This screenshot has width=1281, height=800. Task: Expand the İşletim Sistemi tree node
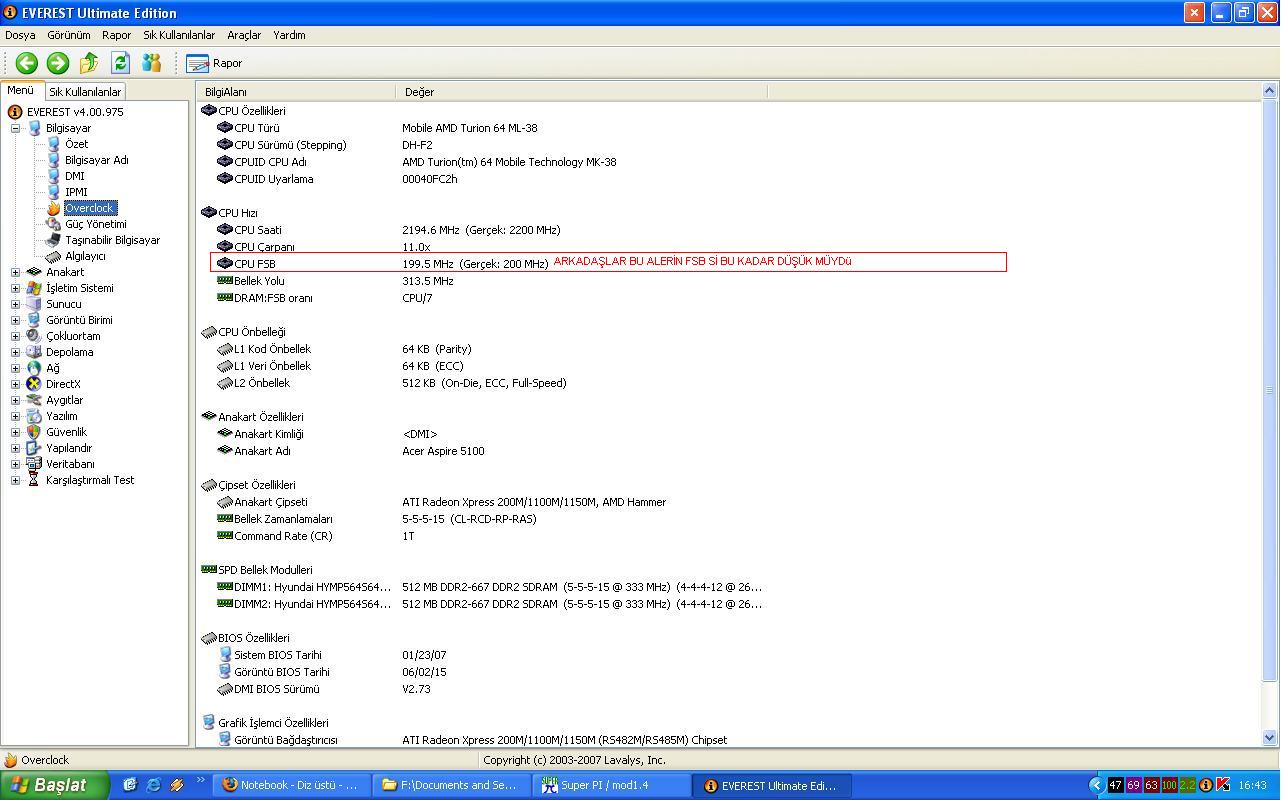(x=15, y=288)
